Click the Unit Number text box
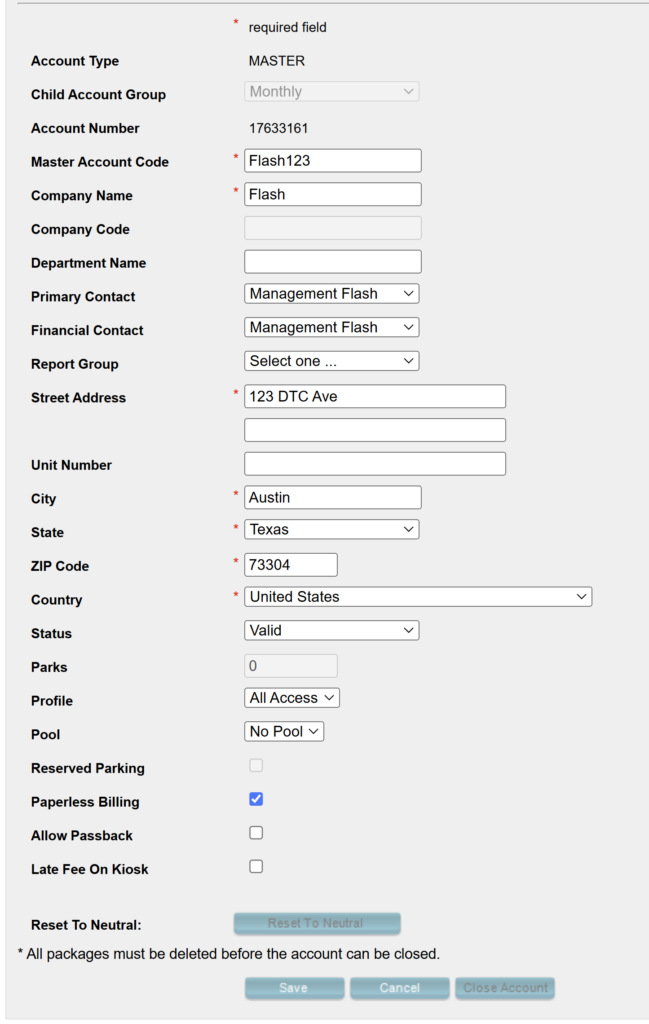The height and width of the screenshot is (1024, 649). coord(374,464)
